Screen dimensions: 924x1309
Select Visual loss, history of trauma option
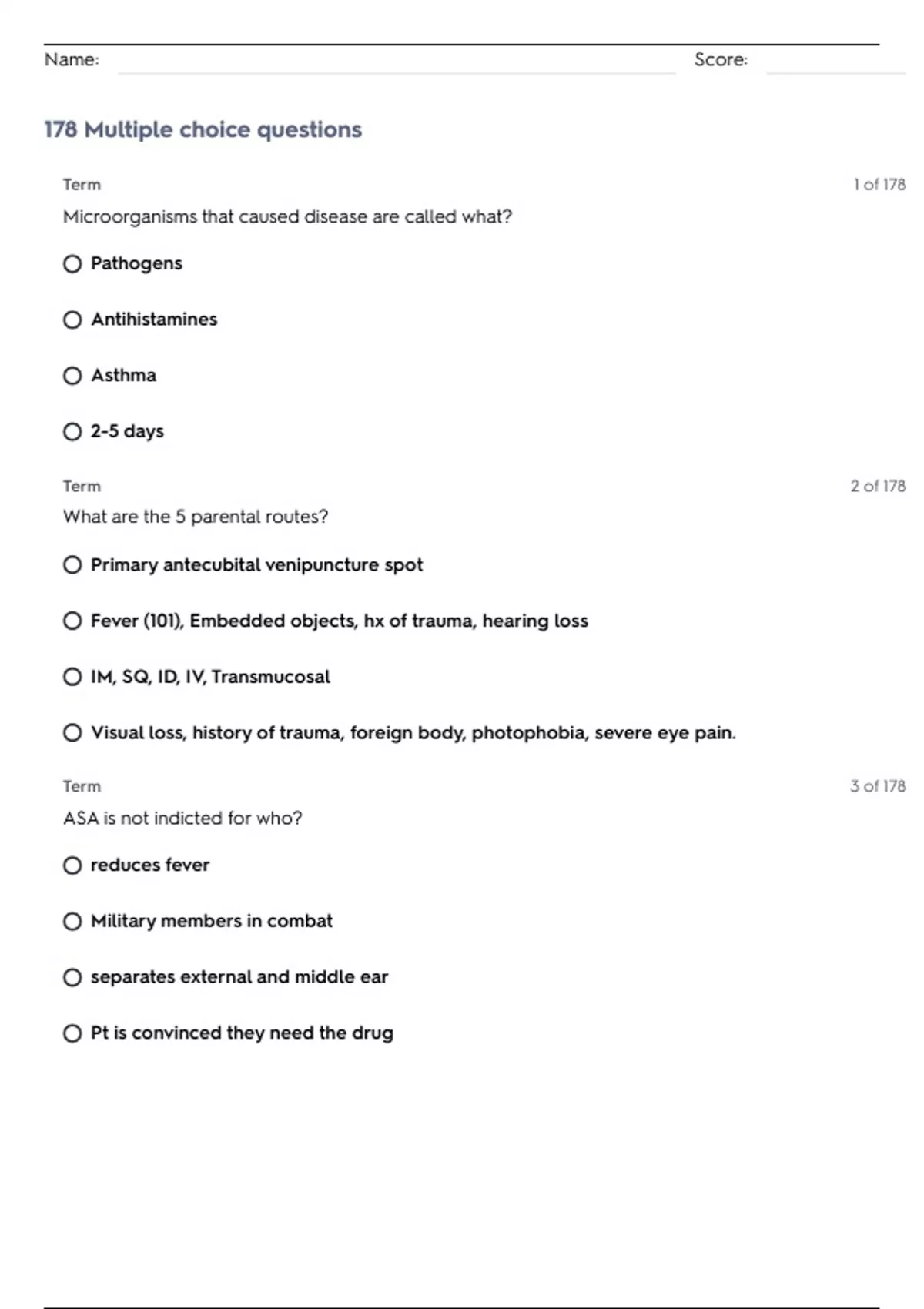[x=72, y=733]
